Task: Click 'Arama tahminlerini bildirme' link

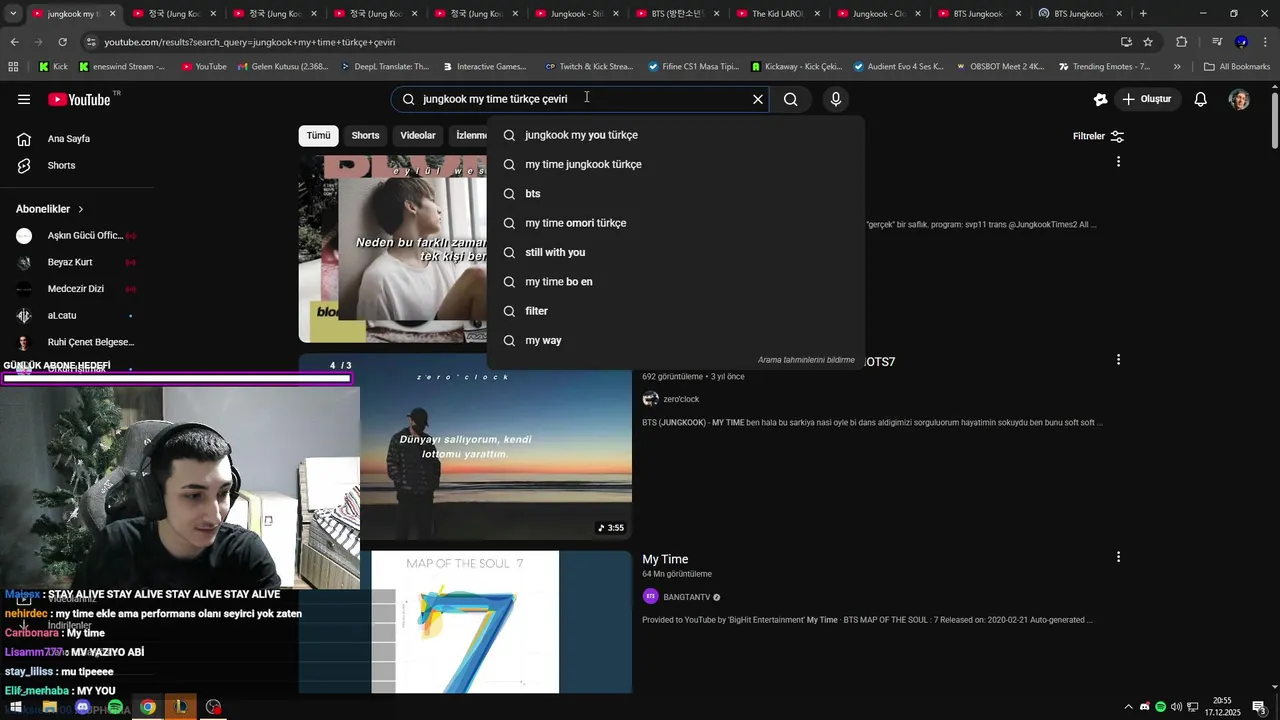Action: coord(806,360)
